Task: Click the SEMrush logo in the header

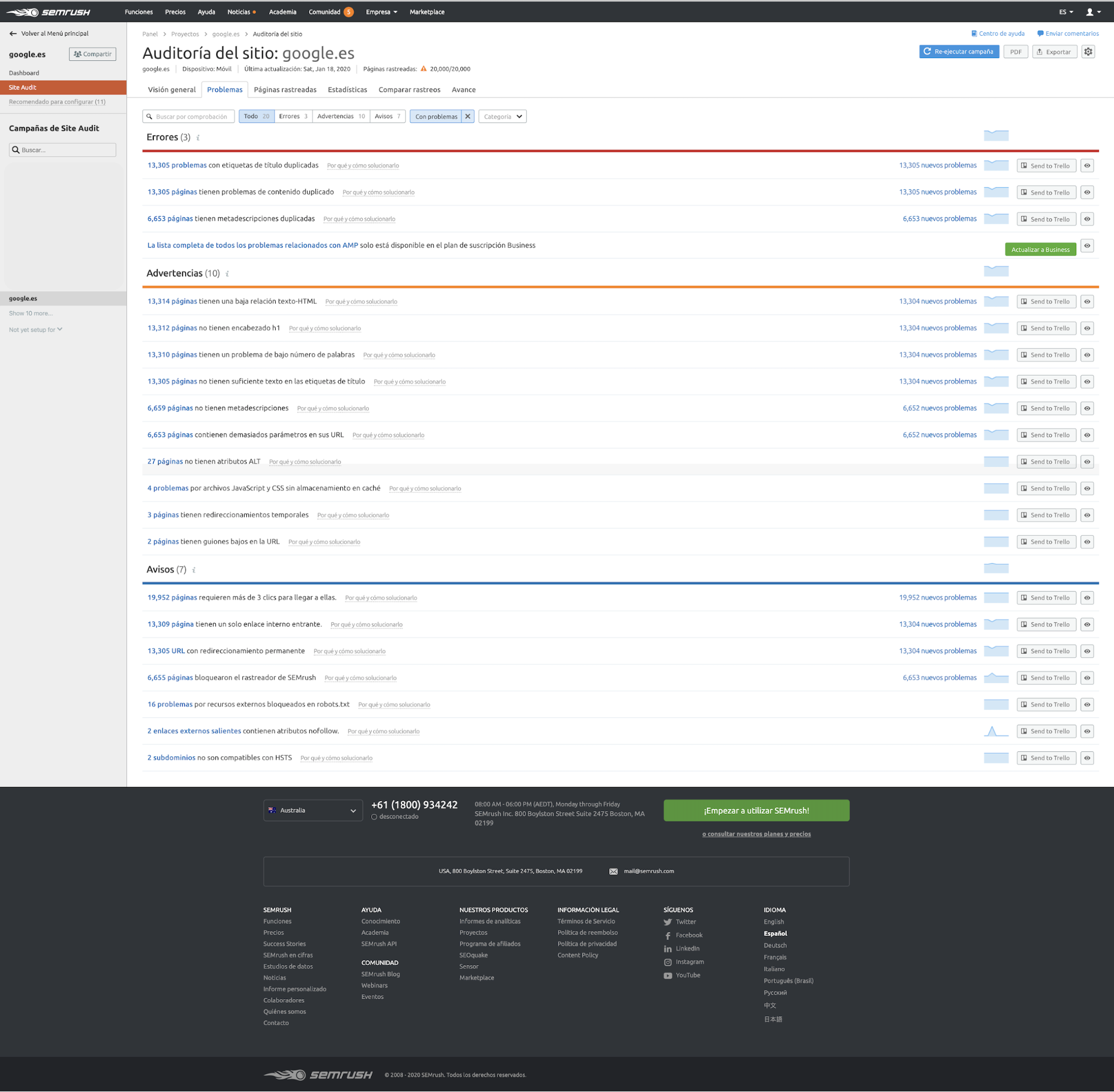Action: (48, 12)
